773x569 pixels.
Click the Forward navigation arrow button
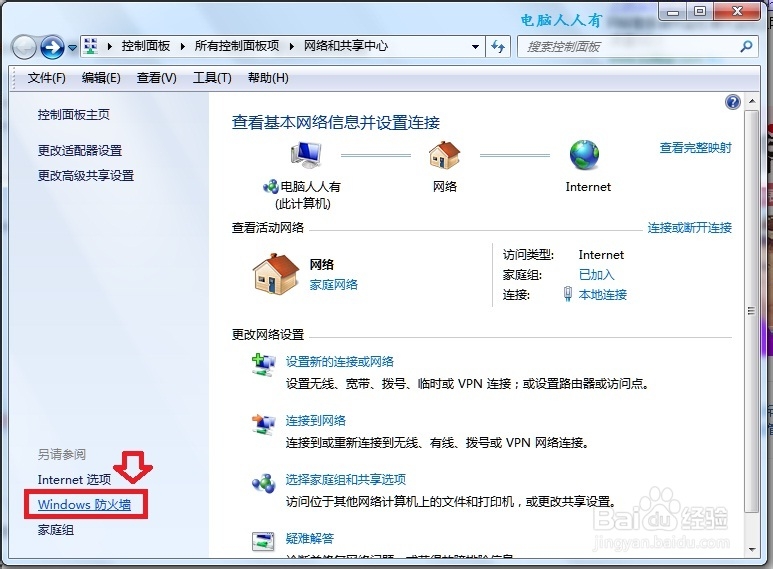point(52,47)
